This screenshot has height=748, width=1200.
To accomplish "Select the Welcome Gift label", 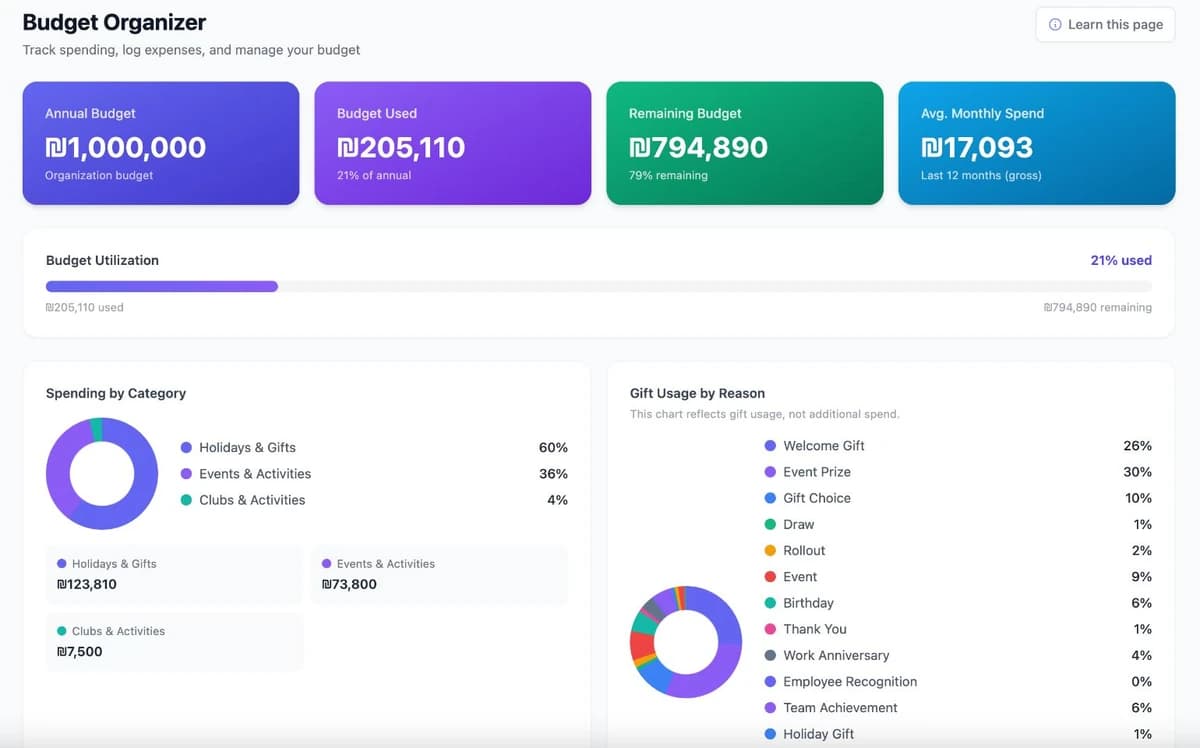I will tap(824, 445).
